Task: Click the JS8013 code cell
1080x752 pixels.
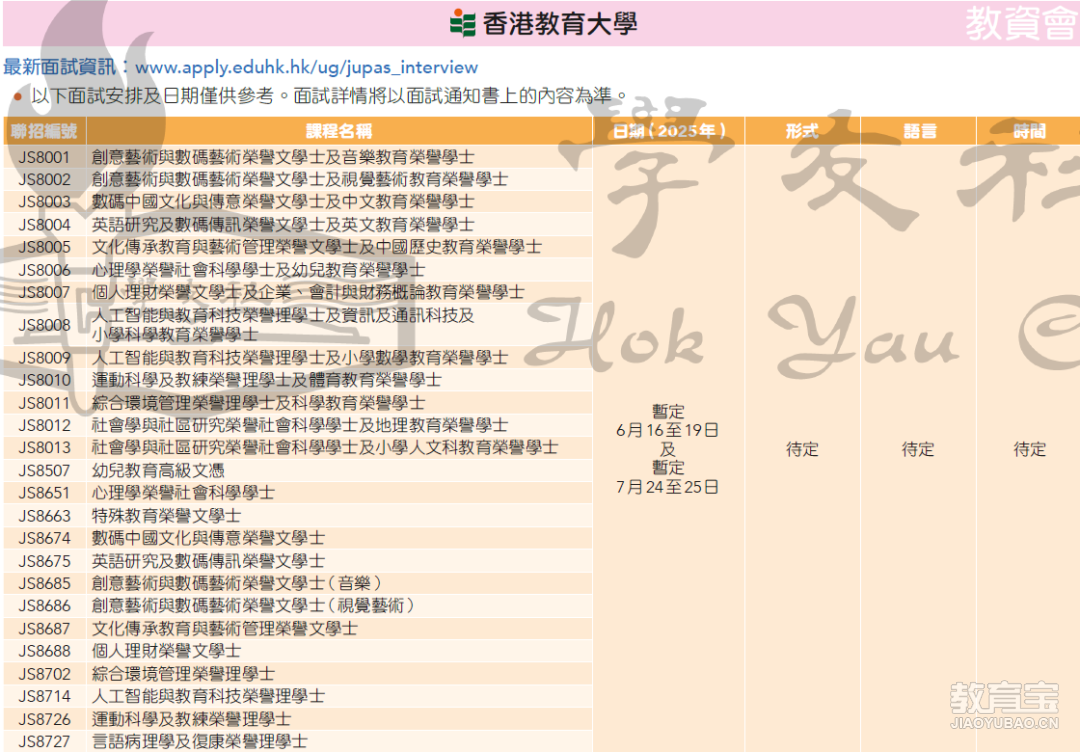Action: click(x=44, y=448)
